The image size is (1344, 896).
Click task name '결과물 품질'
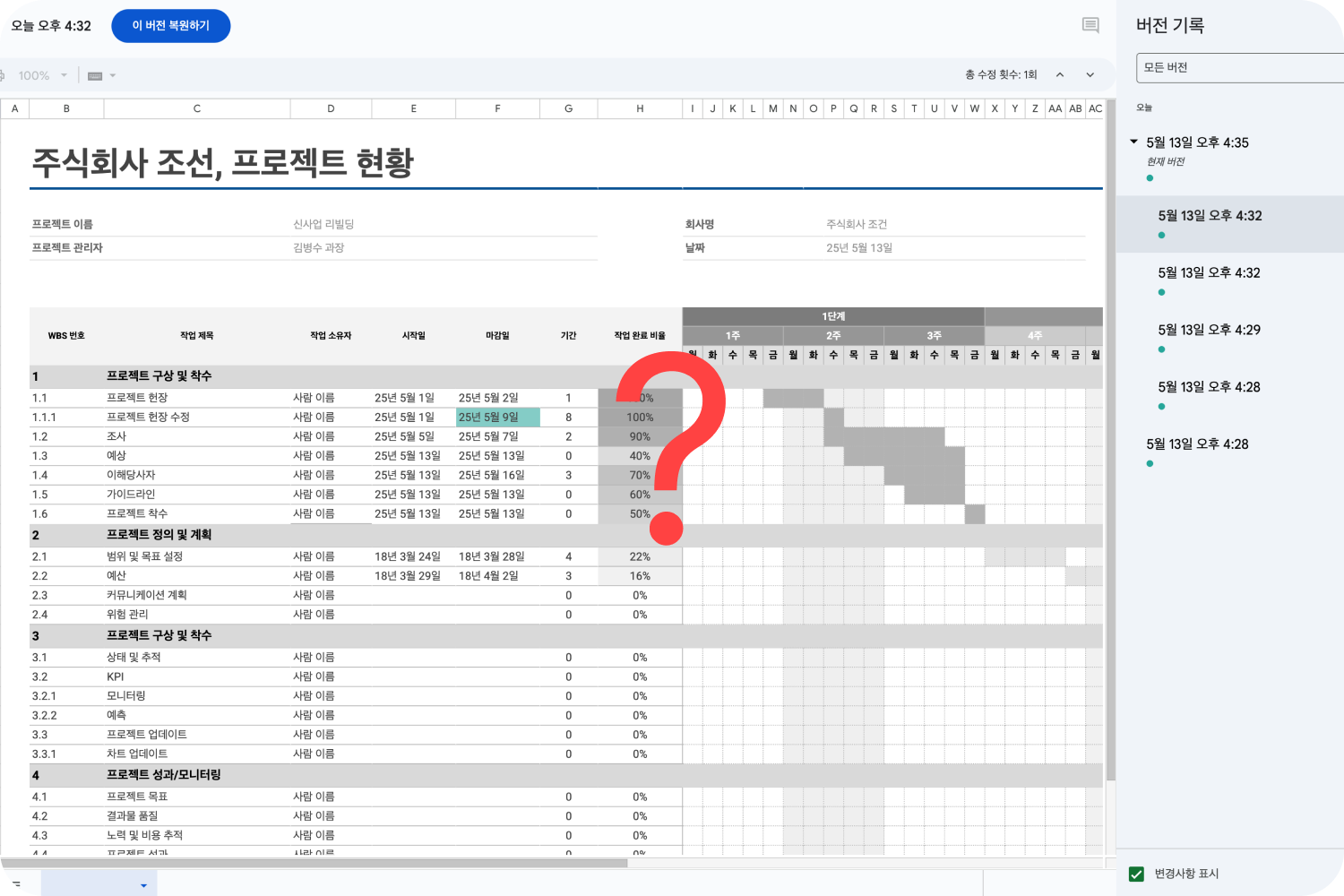click(133, 816)
